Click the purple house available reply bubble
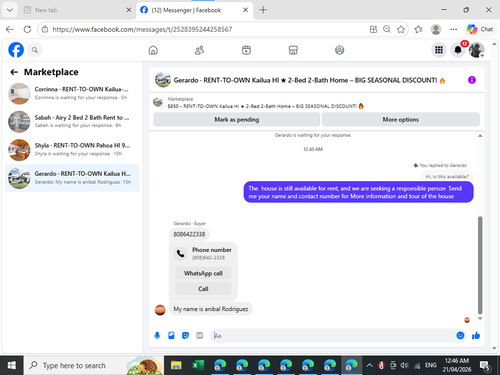 pyautogui.click(x=358, y=192)
